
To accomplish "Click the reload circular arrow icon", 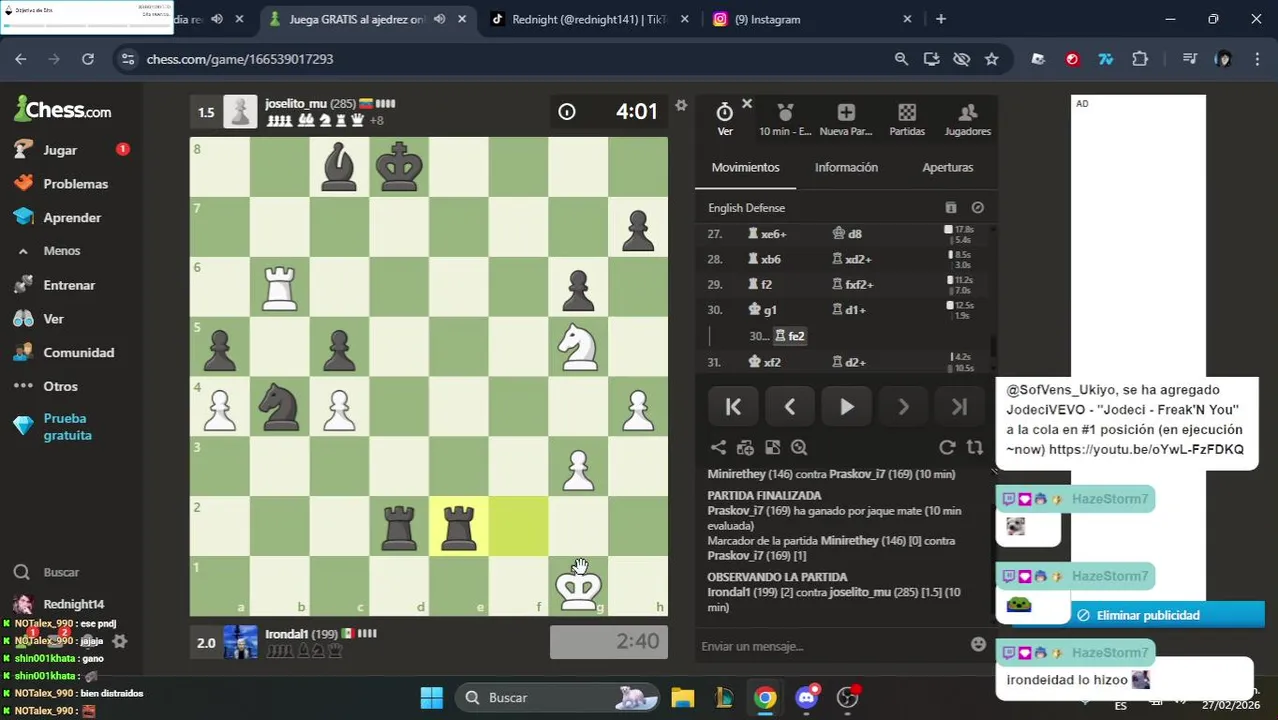I will [947, 448].
